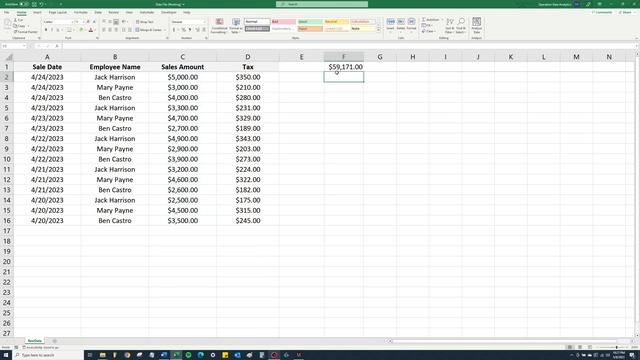Open the Comments pane button

(x=602, y=13)
